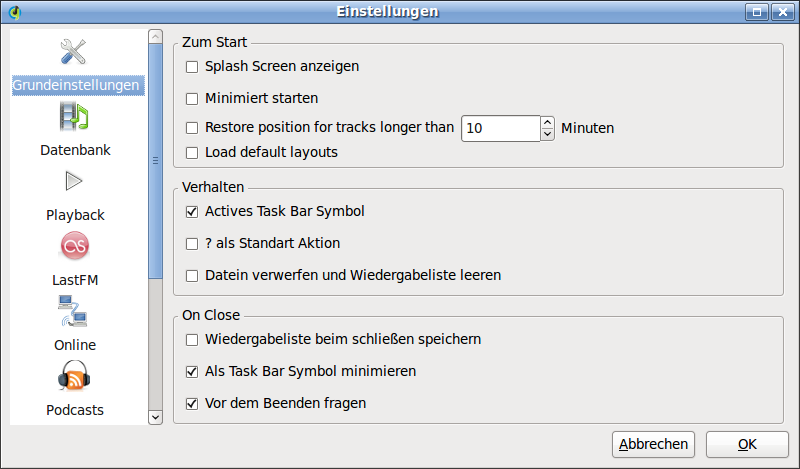Toggle Load default layouts checkbox

pos(192,153)
